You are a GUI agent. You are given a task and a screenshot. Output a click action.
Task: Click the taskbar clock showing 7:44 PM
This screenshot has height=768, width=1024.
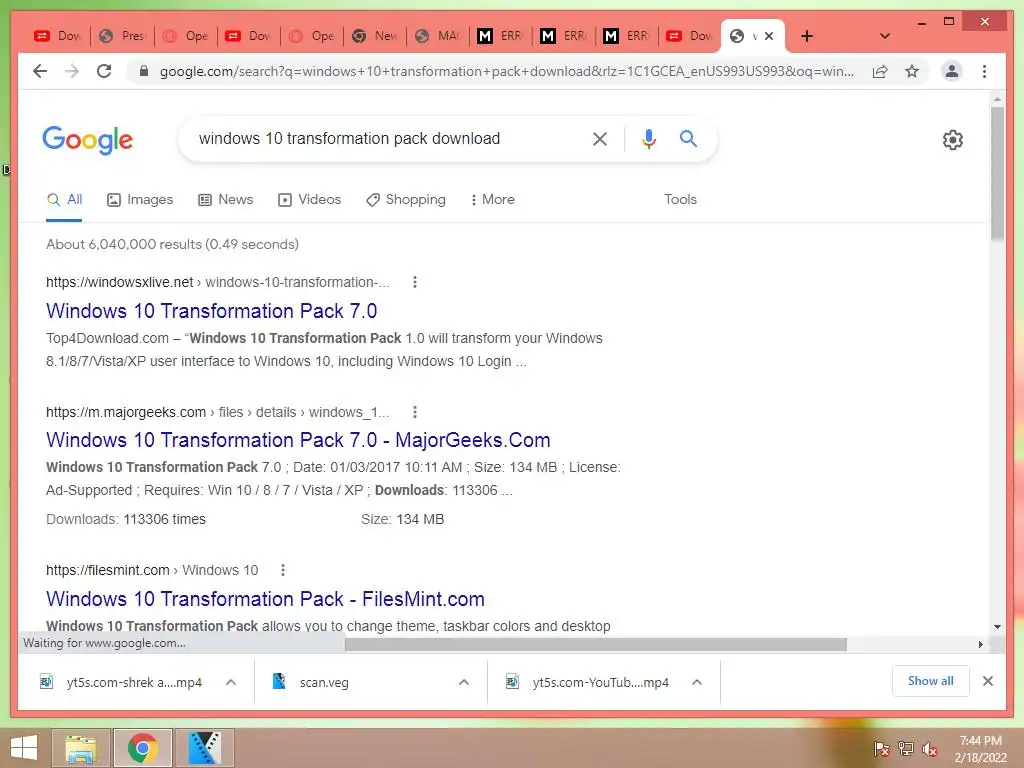980,749
